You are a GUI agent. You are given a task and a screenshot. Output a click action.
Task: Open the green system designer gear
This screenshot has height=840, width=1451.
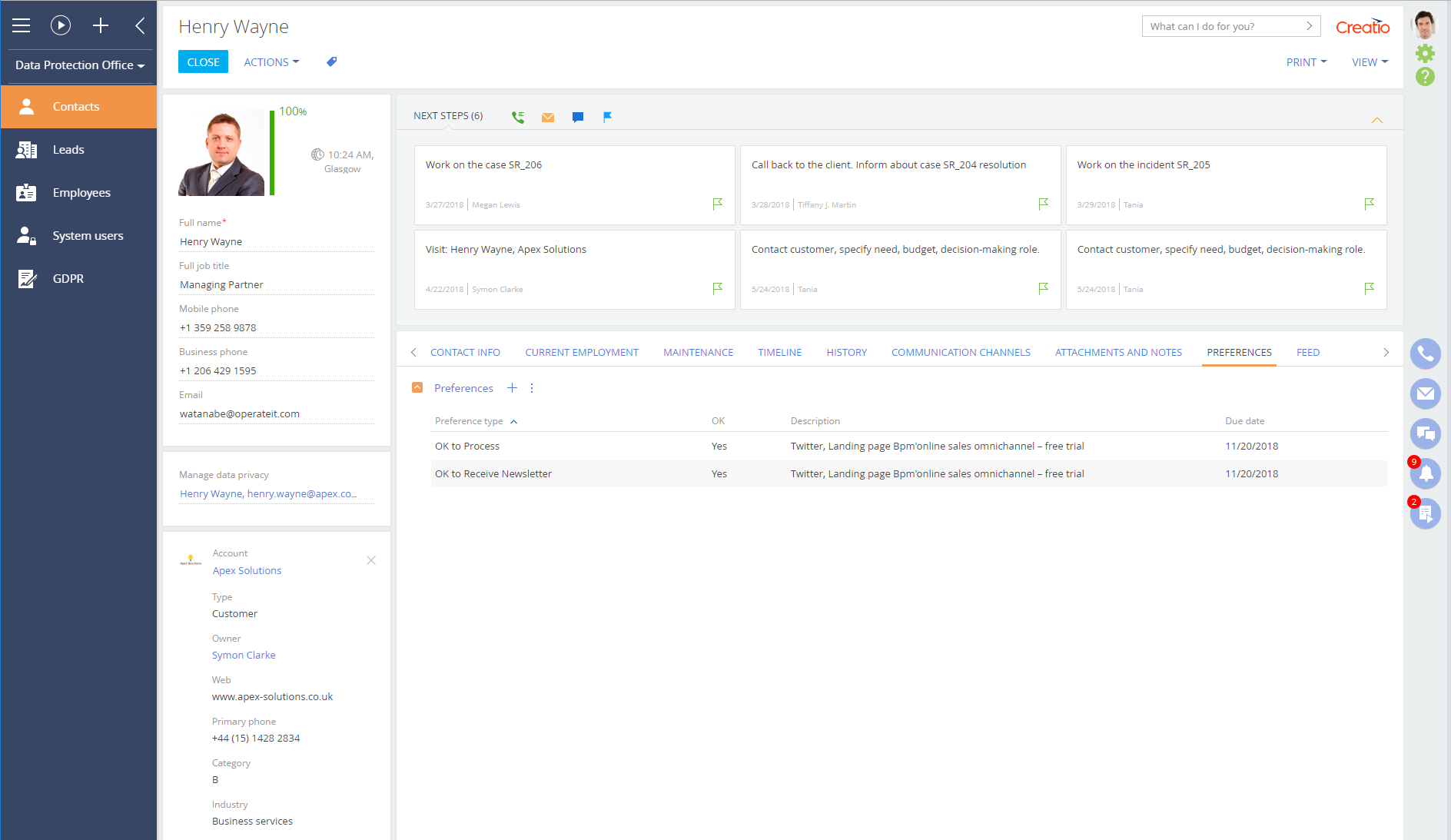(1425, 53)
